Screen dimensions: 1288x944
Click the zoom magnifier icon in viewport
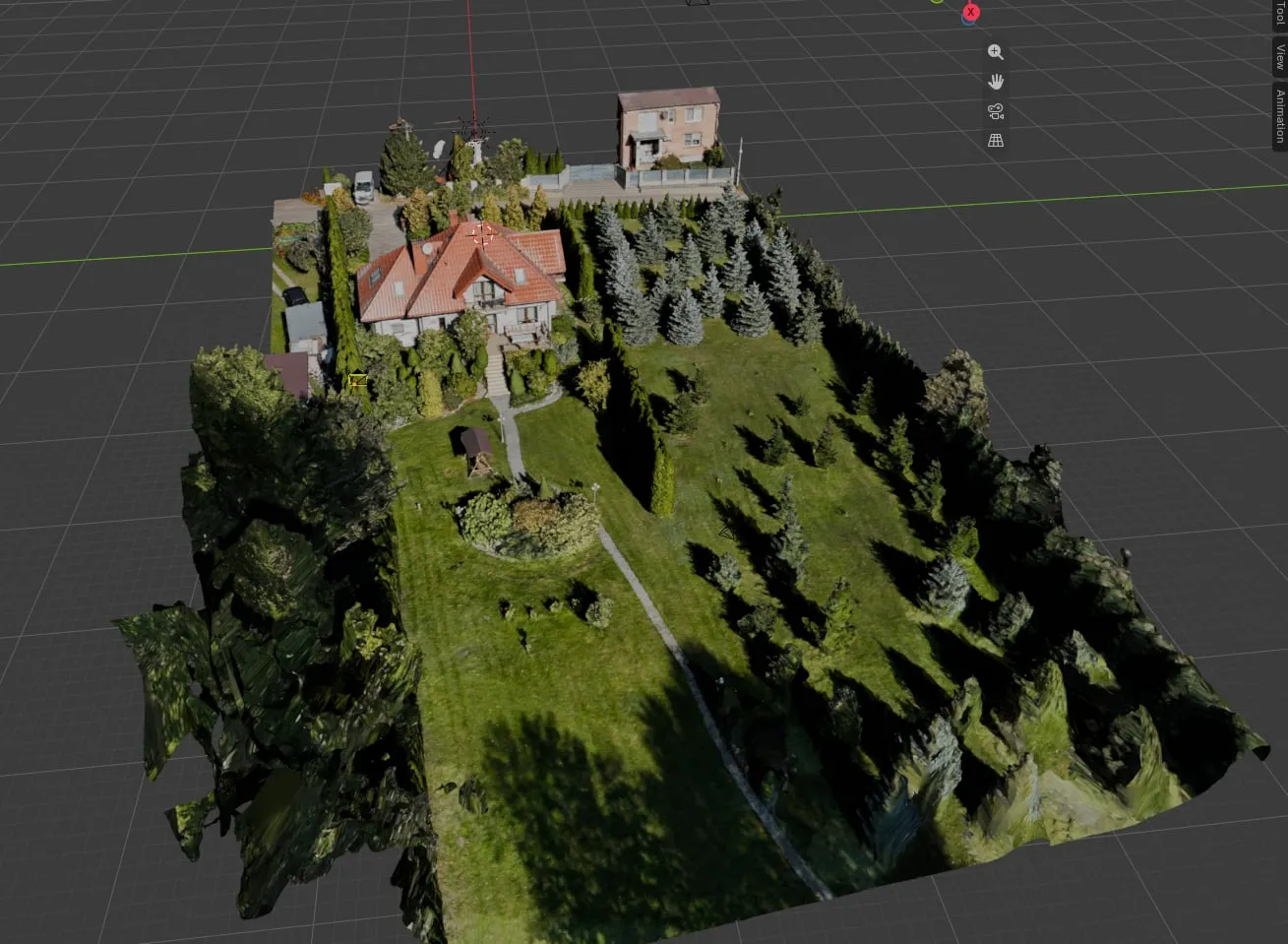click(996, 52)
